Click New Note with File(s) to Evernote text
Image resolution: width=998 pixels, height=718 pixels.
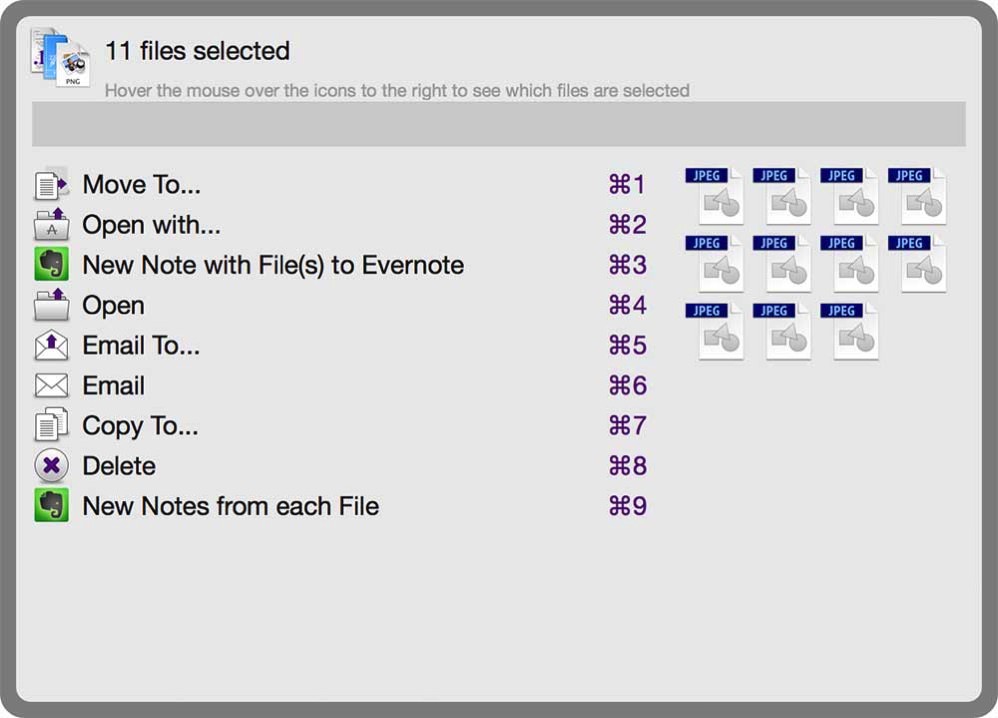click(x=272, y=264)
